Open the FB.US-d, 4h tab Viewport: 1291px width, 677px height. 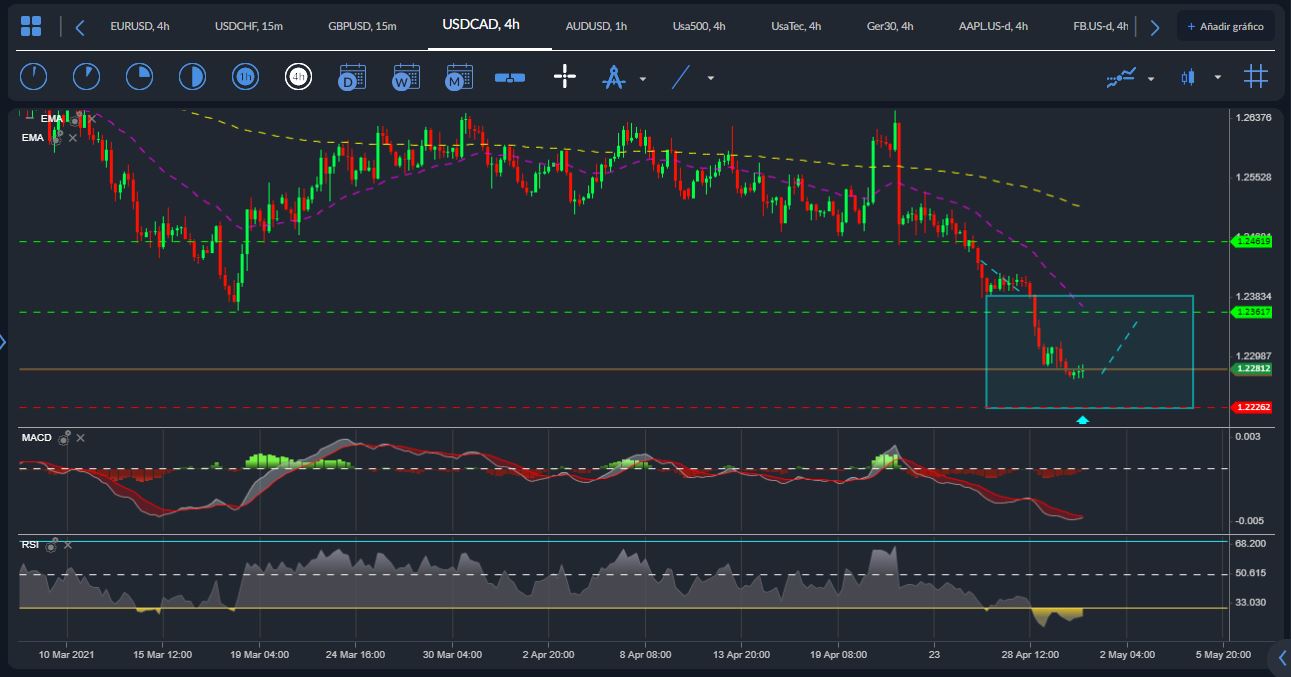coord(1100,26)
